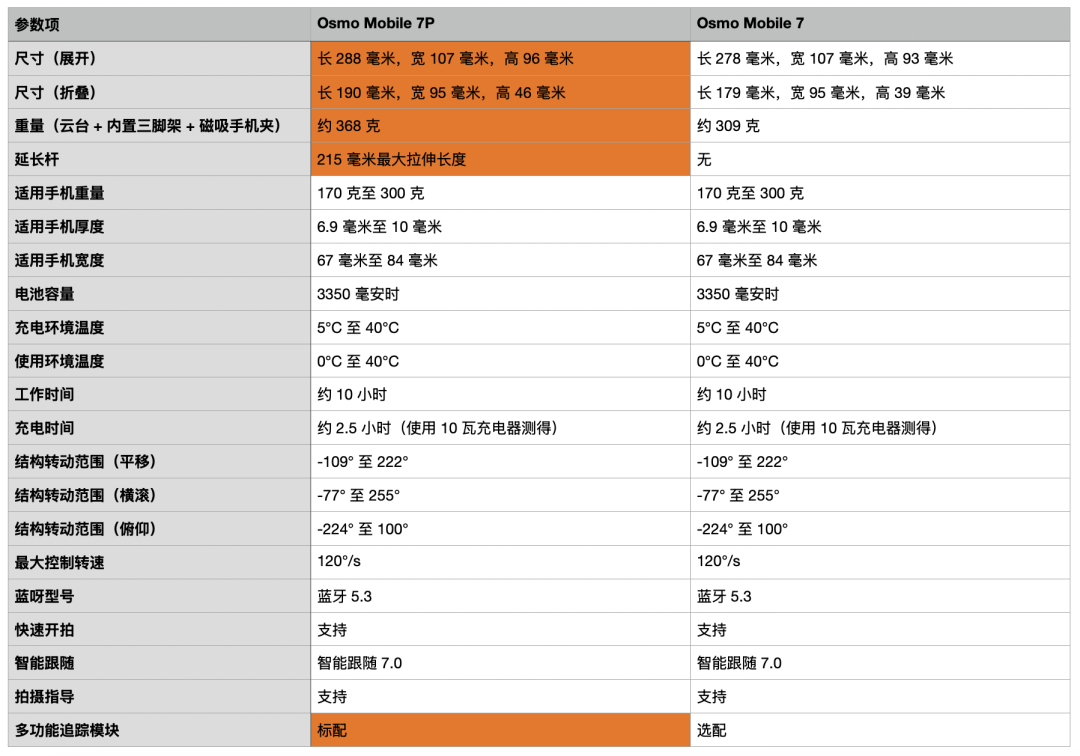Click the orange 标配 cell
The width and height of the screenshot is (1080, 756).
click(x=500, y=730)
